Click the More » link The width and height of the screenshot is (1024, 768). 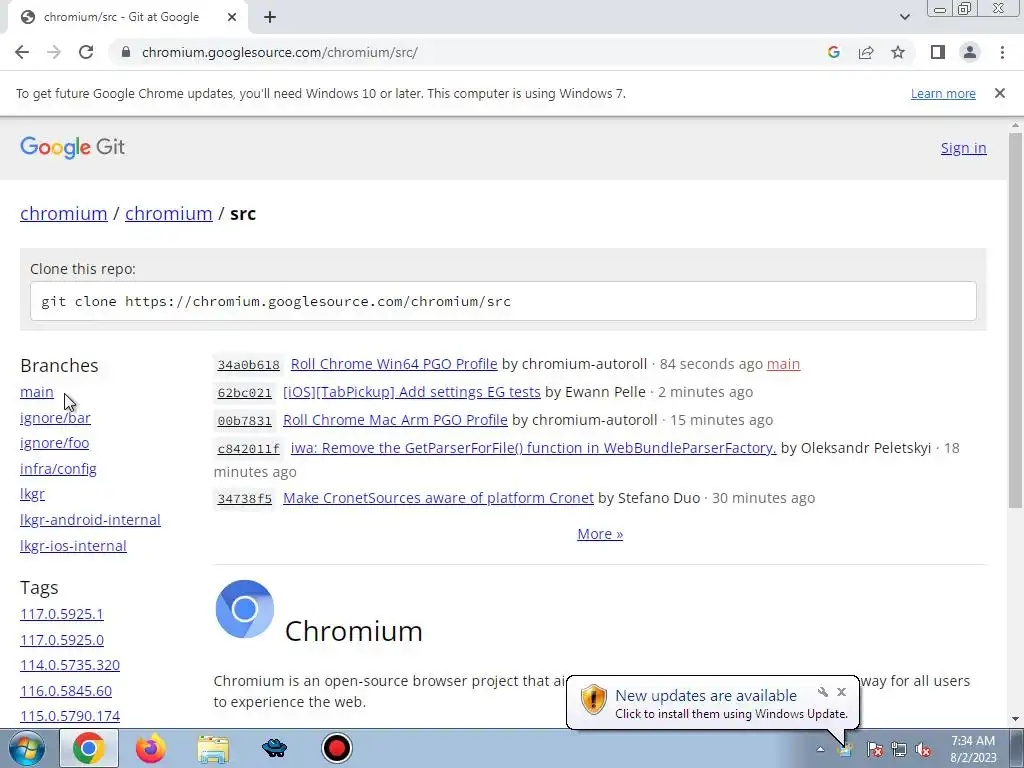(600, 534)
